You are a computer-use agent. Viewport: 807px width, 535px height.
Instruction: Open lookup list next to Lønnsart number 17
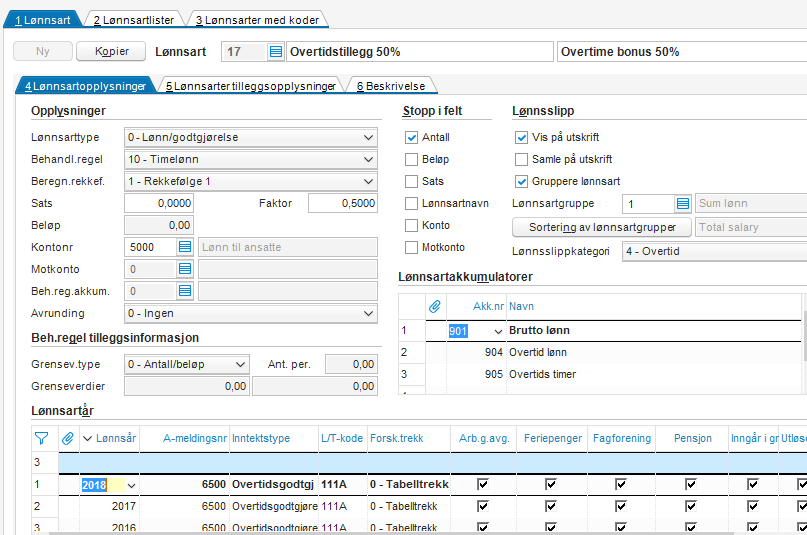(x=276, y=52)
